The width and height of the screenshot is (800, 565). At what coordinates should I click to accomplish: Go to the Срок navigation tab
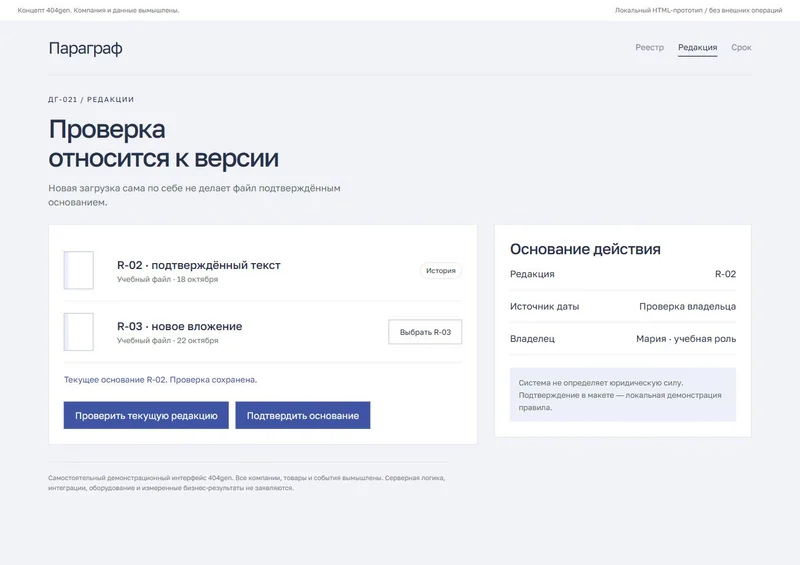tap(741, 47)
